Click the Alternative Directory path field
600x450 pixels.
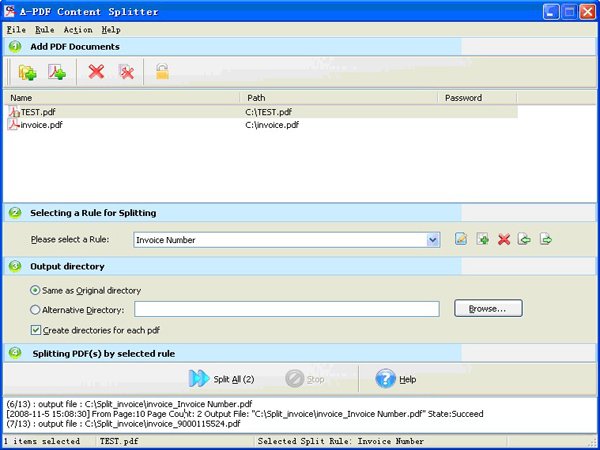point(287,309)
